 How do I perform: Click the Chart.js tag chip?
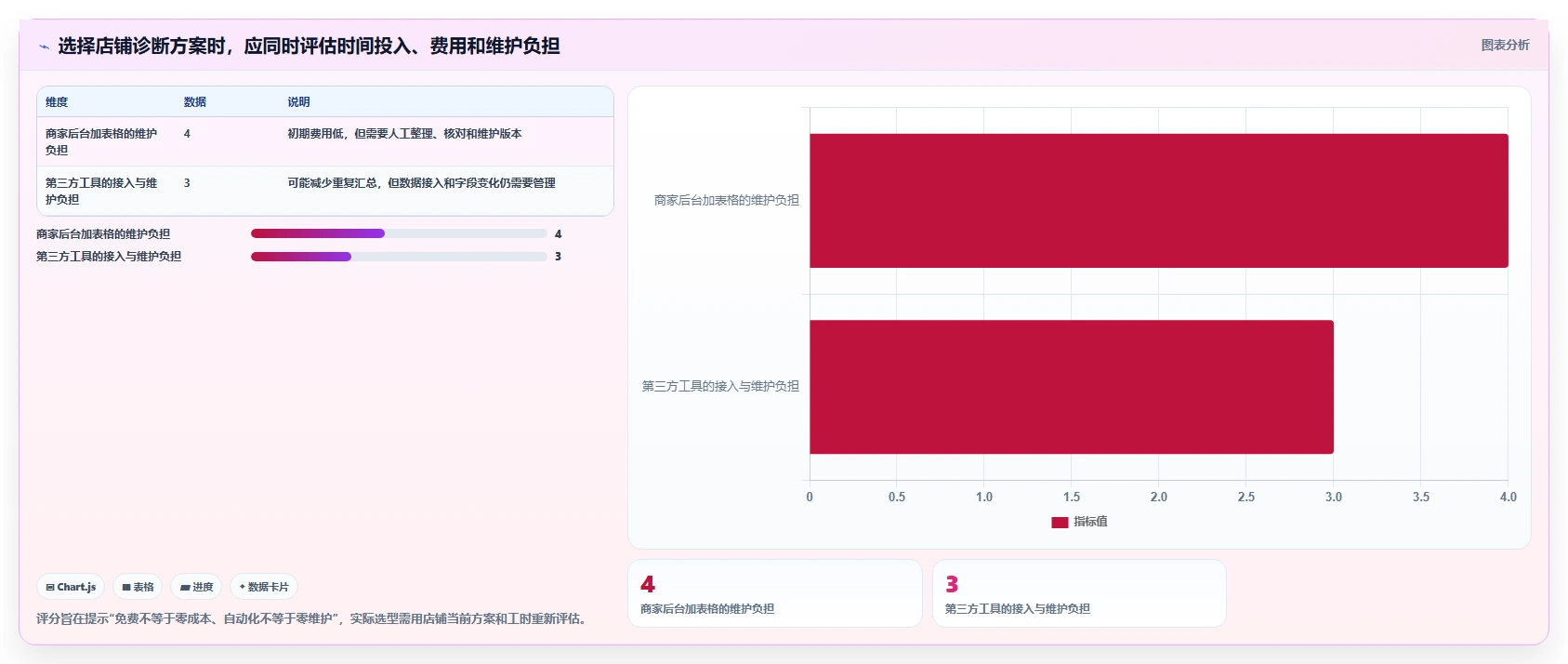pyautogui.click(x=71, y=587)
